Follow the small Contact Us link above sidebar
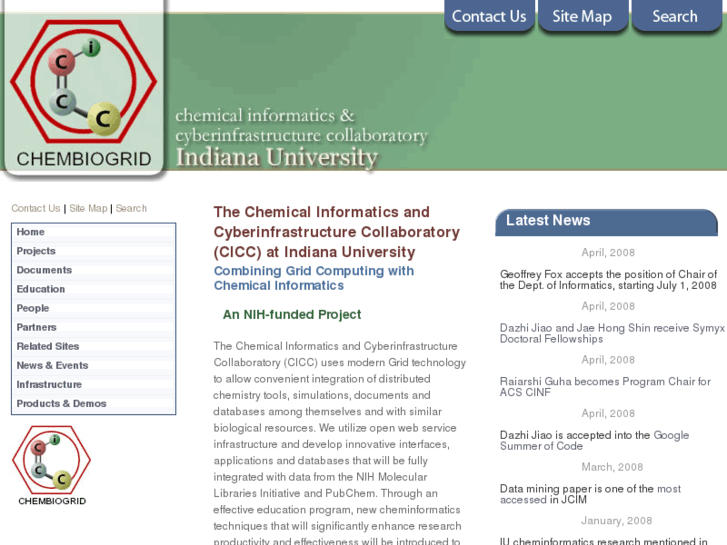The width and height of the screenshot is (727, 545). (x=36, y=208)
